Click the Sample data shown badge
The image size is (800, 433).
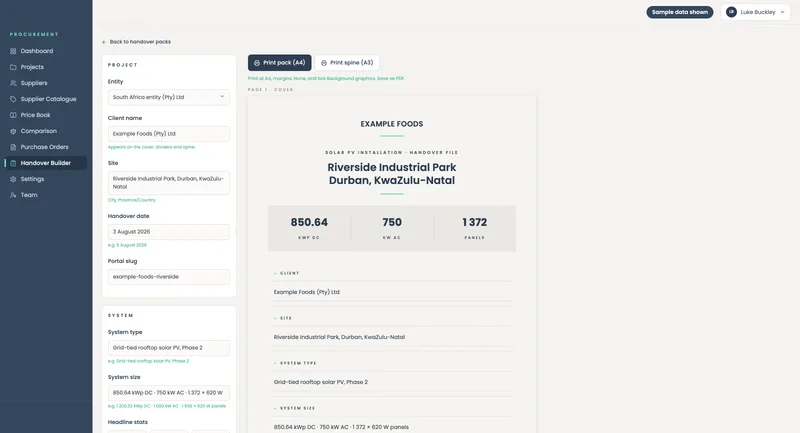coord(680,12)
